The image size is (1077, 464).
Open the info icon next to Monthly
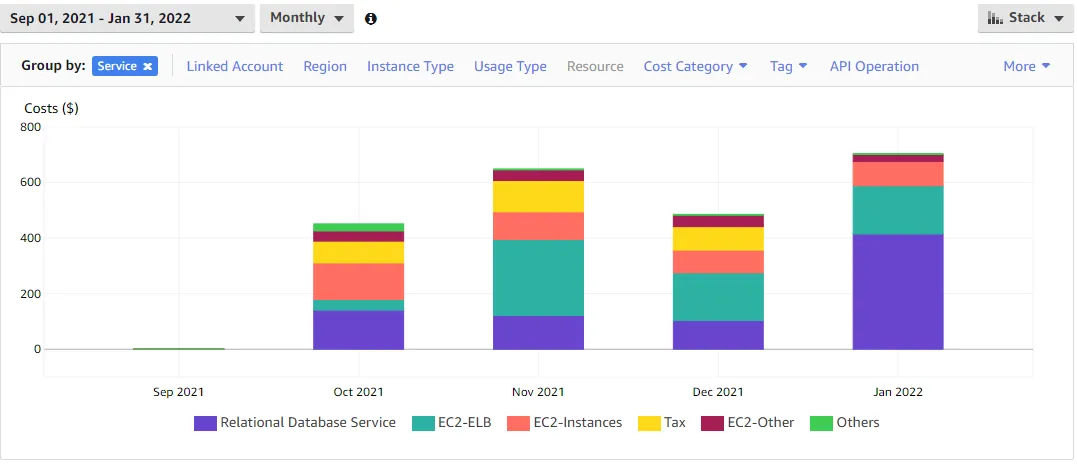click(x=371, y=19)
